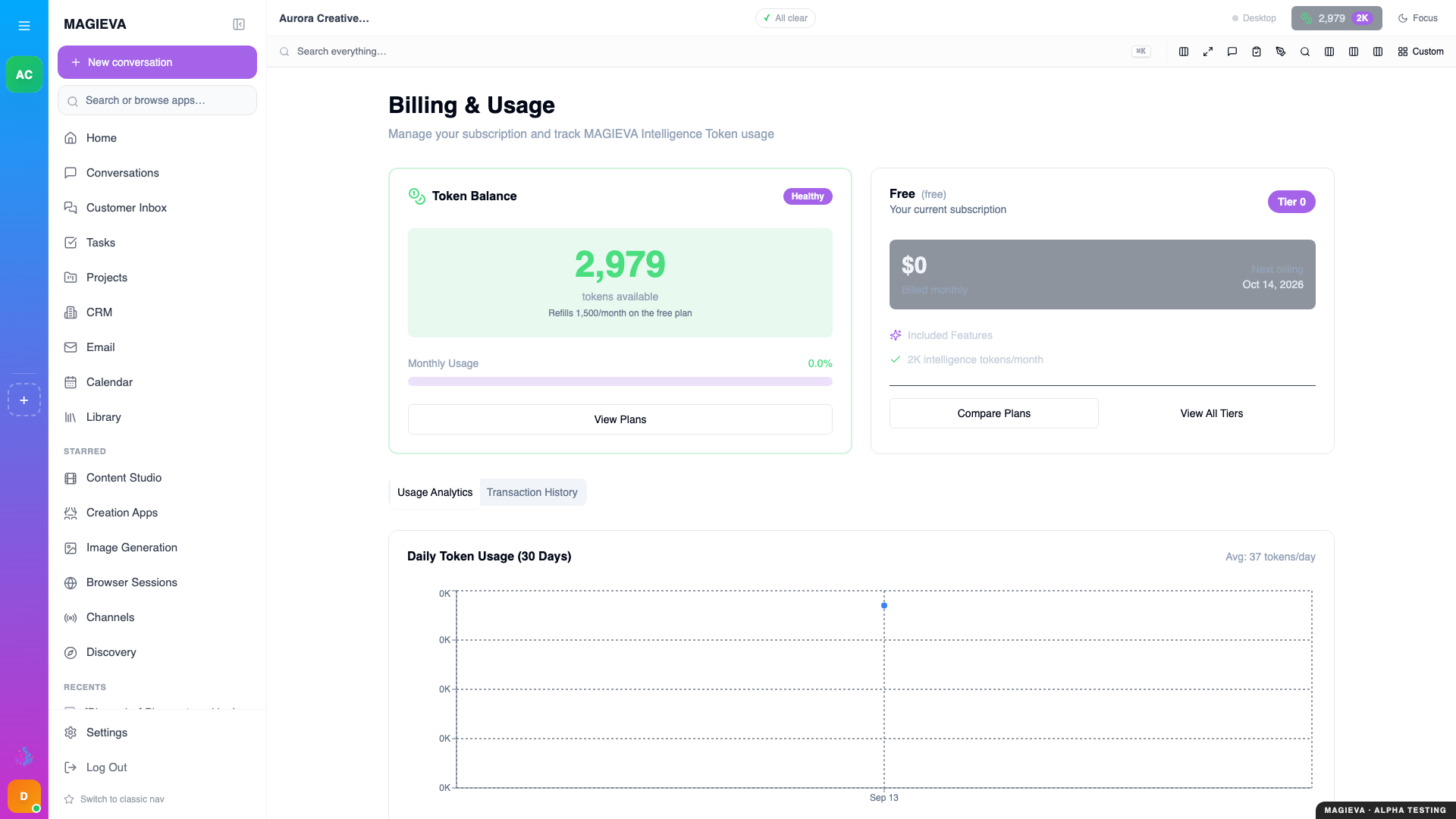This screenshot has height=819, width=1456.
Task: Open Image Generation
Action: point(158,548)
